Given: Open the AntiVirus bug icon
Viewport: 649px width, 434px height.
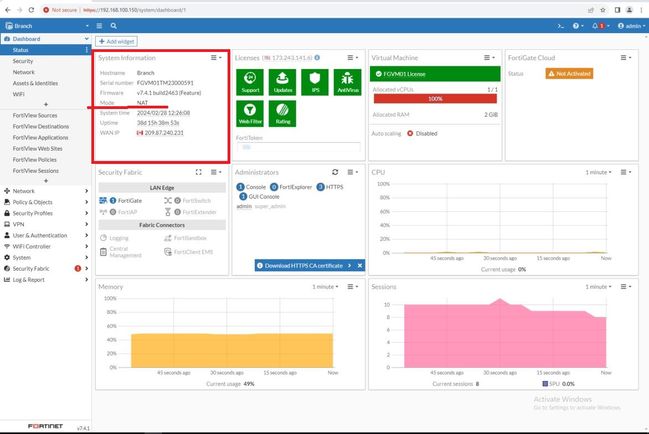Looking at the screenshot, I should pos(348,82).
